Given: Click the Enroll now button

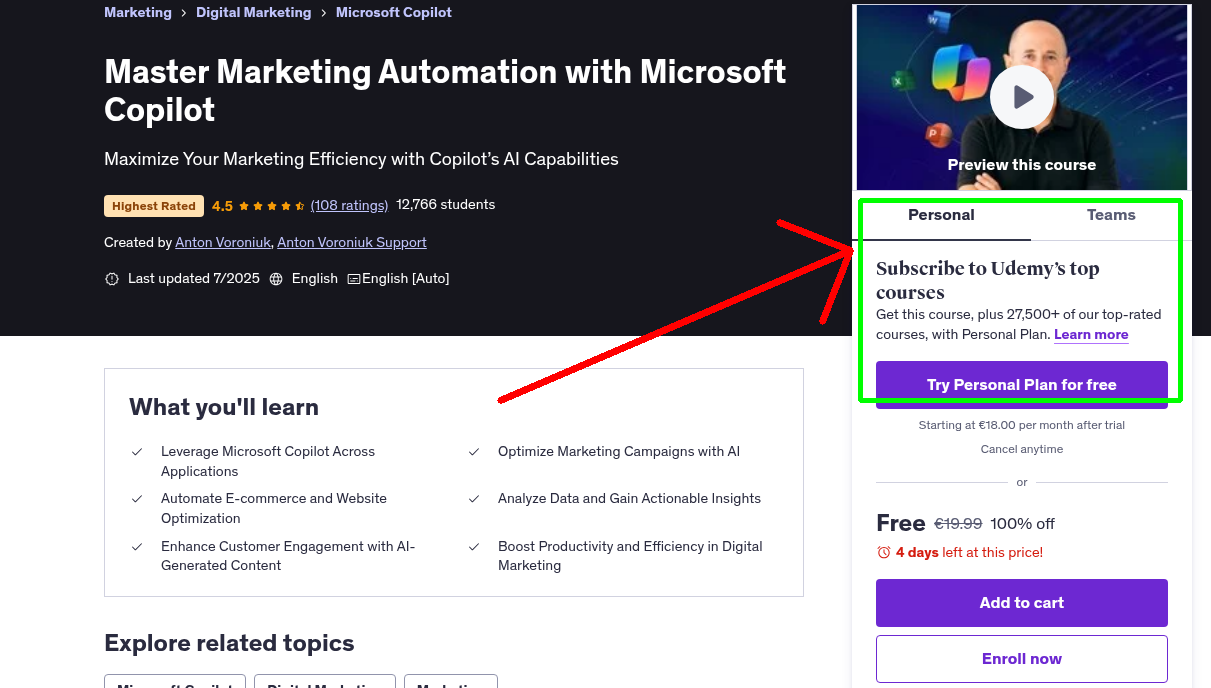Looking at the screenshot, I should (1022, 659).
